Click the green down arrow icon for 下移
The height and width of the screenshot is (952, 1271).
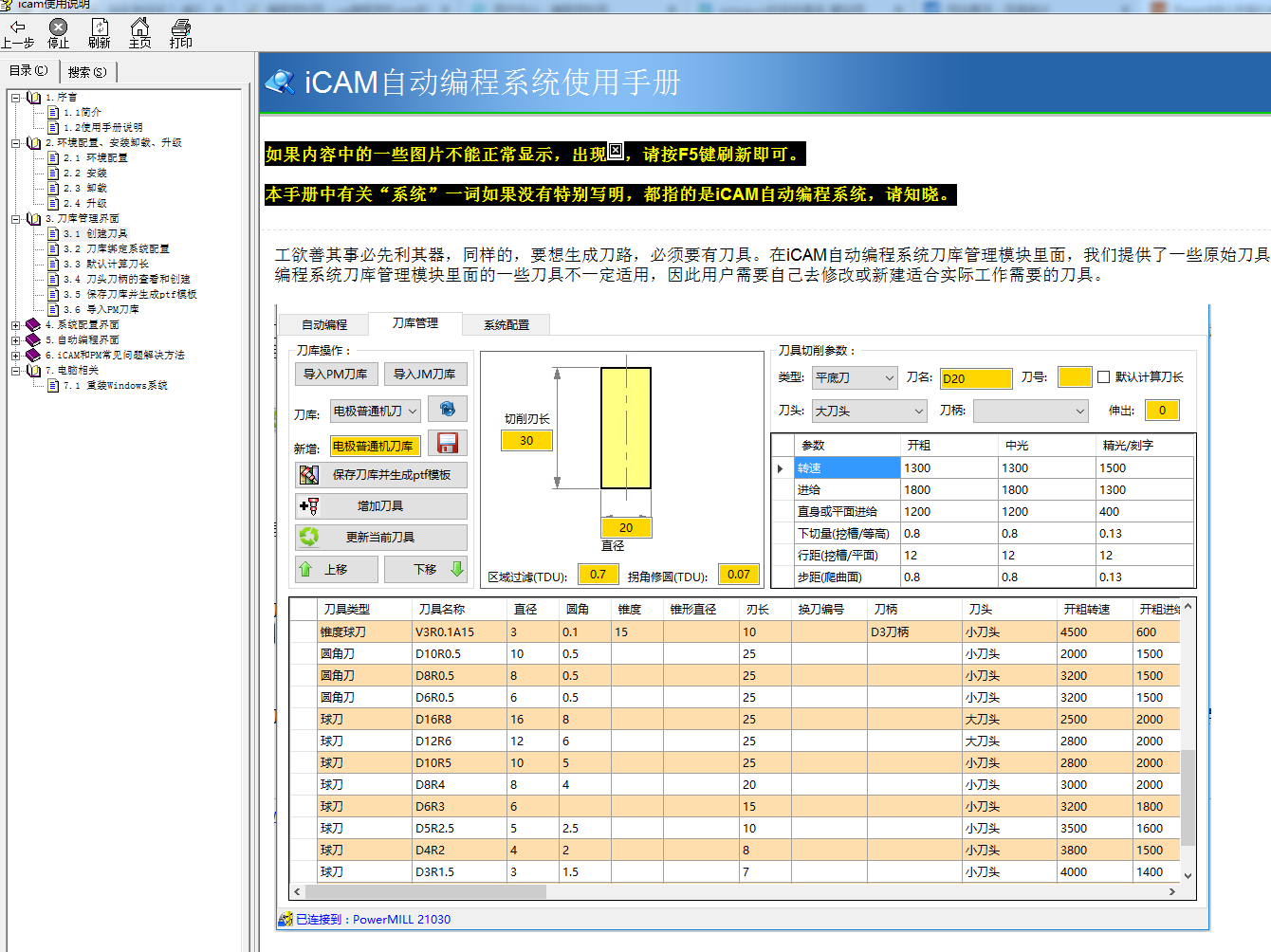point(457,568)
